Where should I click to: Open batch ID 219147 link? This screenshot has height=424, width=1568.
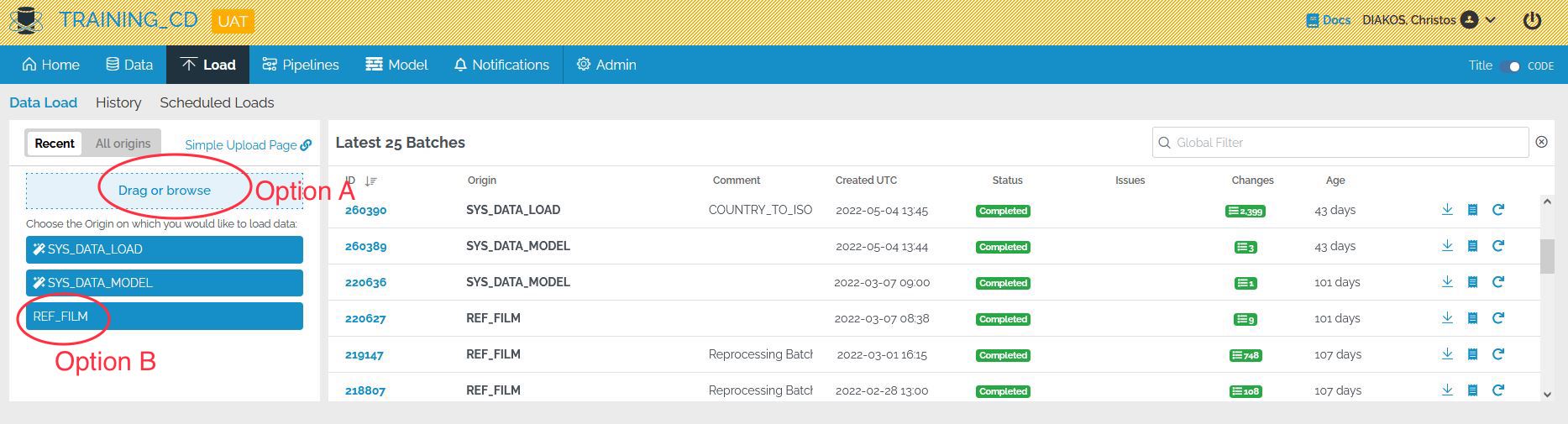click(x=364, y=354)
